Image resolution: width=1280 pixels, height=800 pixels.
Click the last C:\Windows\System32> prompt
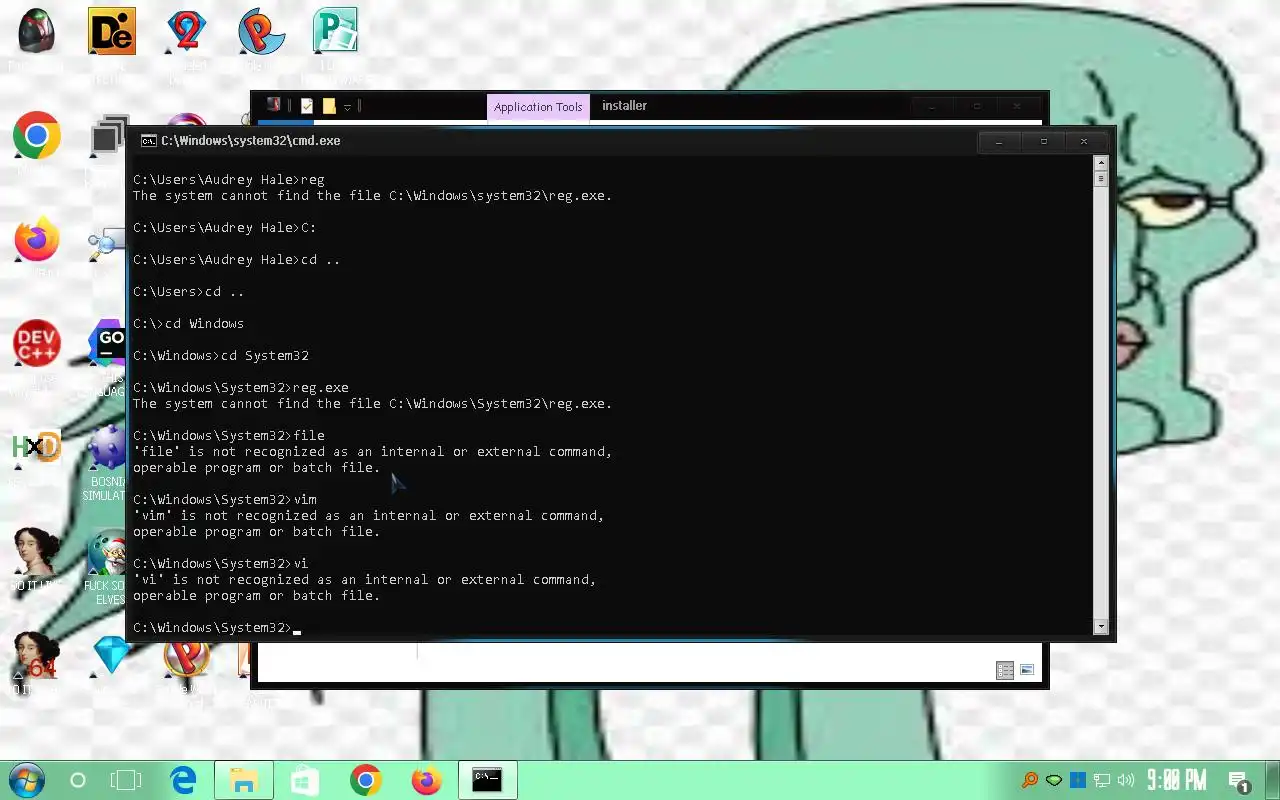click(x=212, y=628)
